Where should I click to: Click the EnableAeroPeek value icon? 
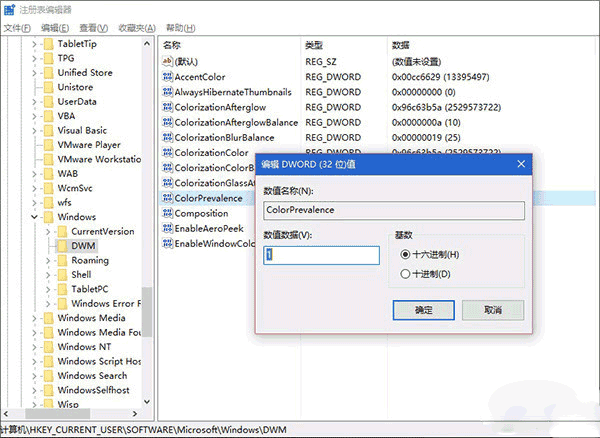click(x=167, y=228)
